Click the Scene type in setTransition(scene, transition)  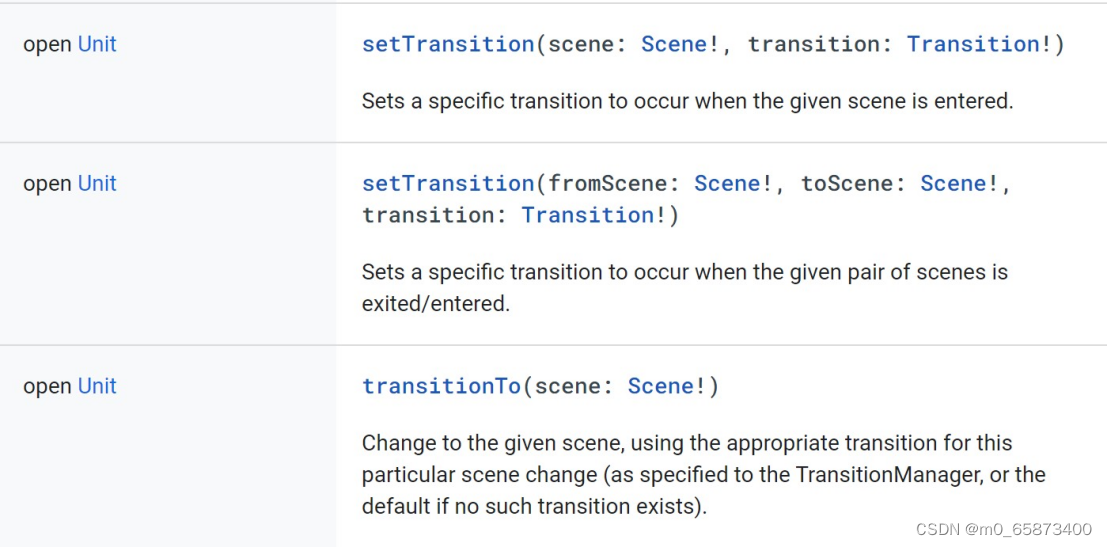coord(674,44)
